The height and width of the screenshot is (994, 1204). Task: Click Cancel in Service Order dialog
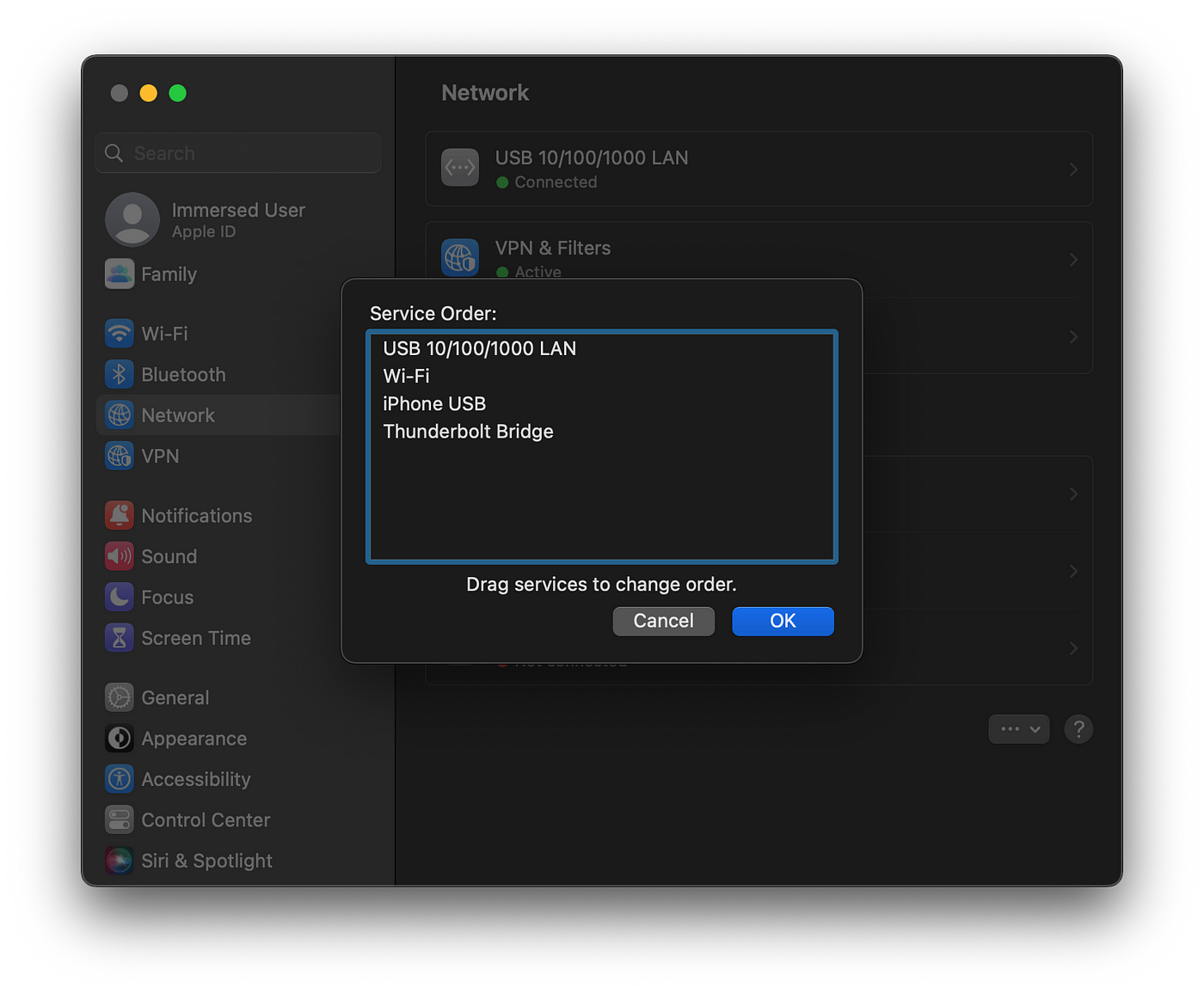pos(663,621)
